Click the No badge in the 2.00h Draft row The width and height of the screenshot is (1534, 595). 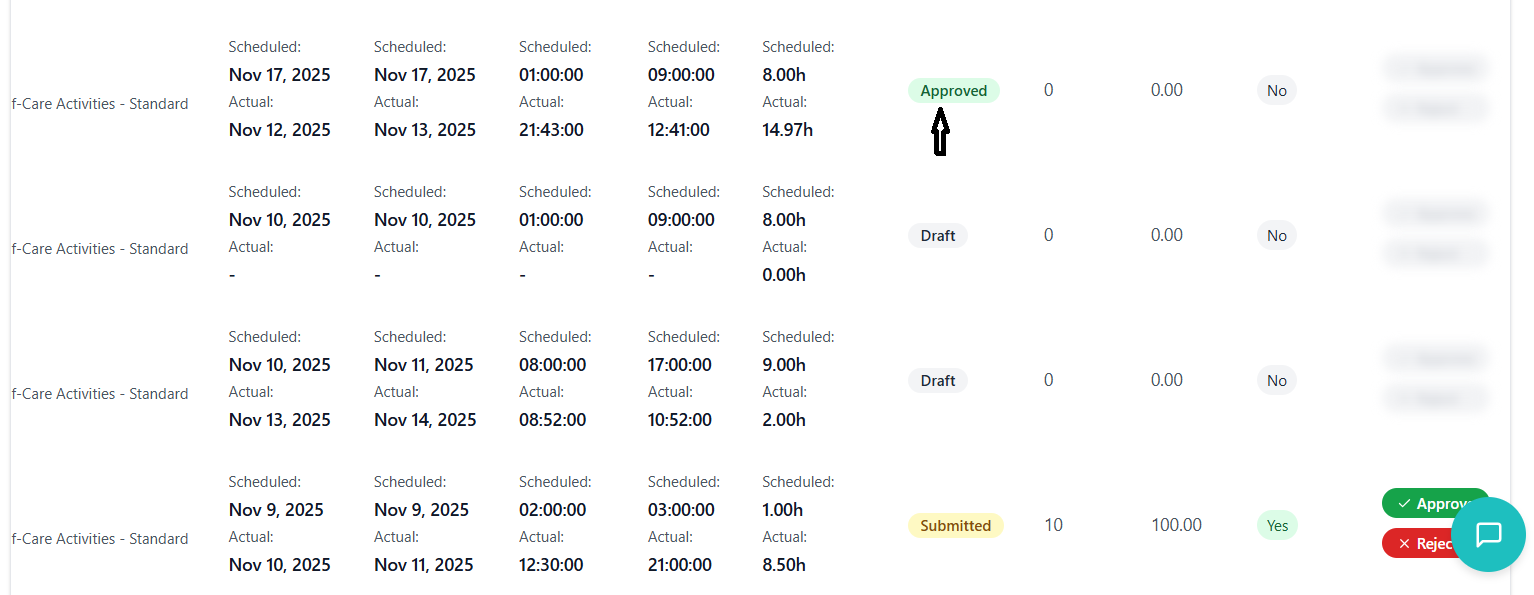(x=1276, y=381)
